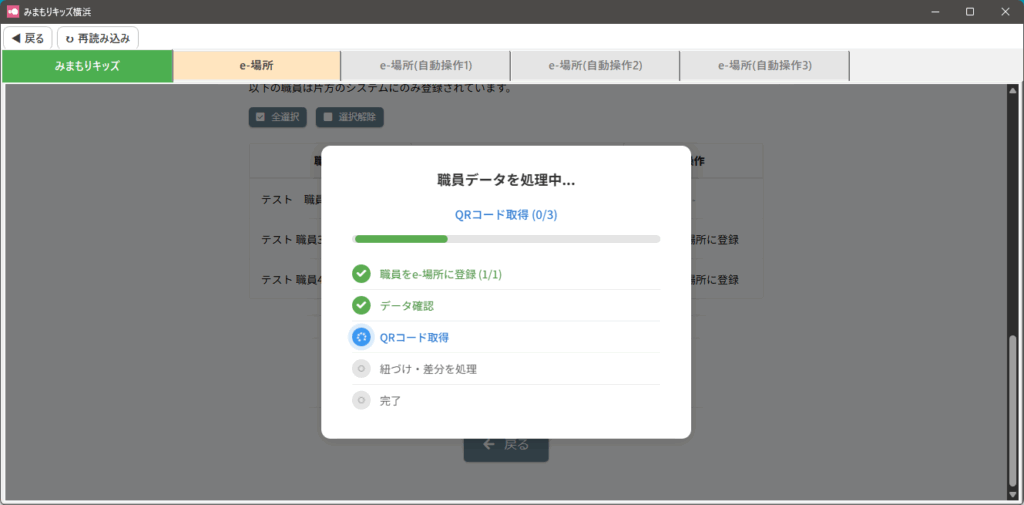Click the gray pending icon beside 紐づけ・差分を処理

[x=361, y=369]
